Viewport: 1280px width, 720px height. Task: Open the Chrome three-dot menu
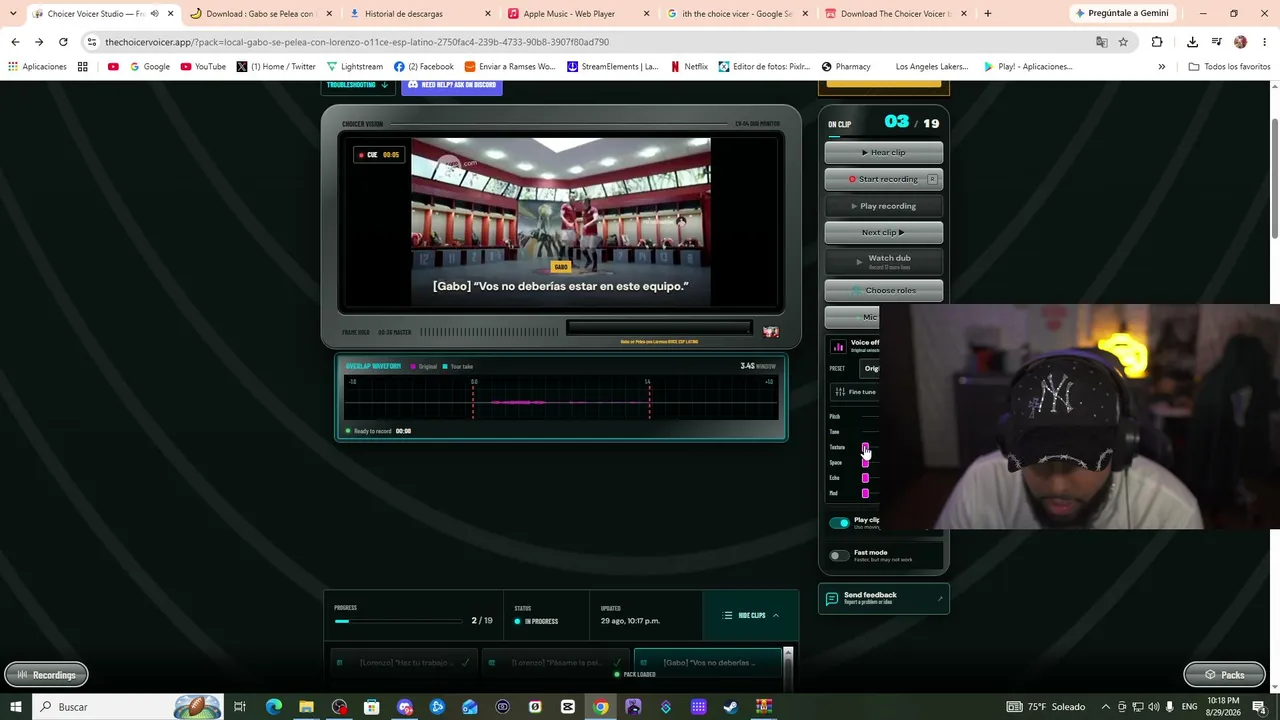tap(1263, 42)
